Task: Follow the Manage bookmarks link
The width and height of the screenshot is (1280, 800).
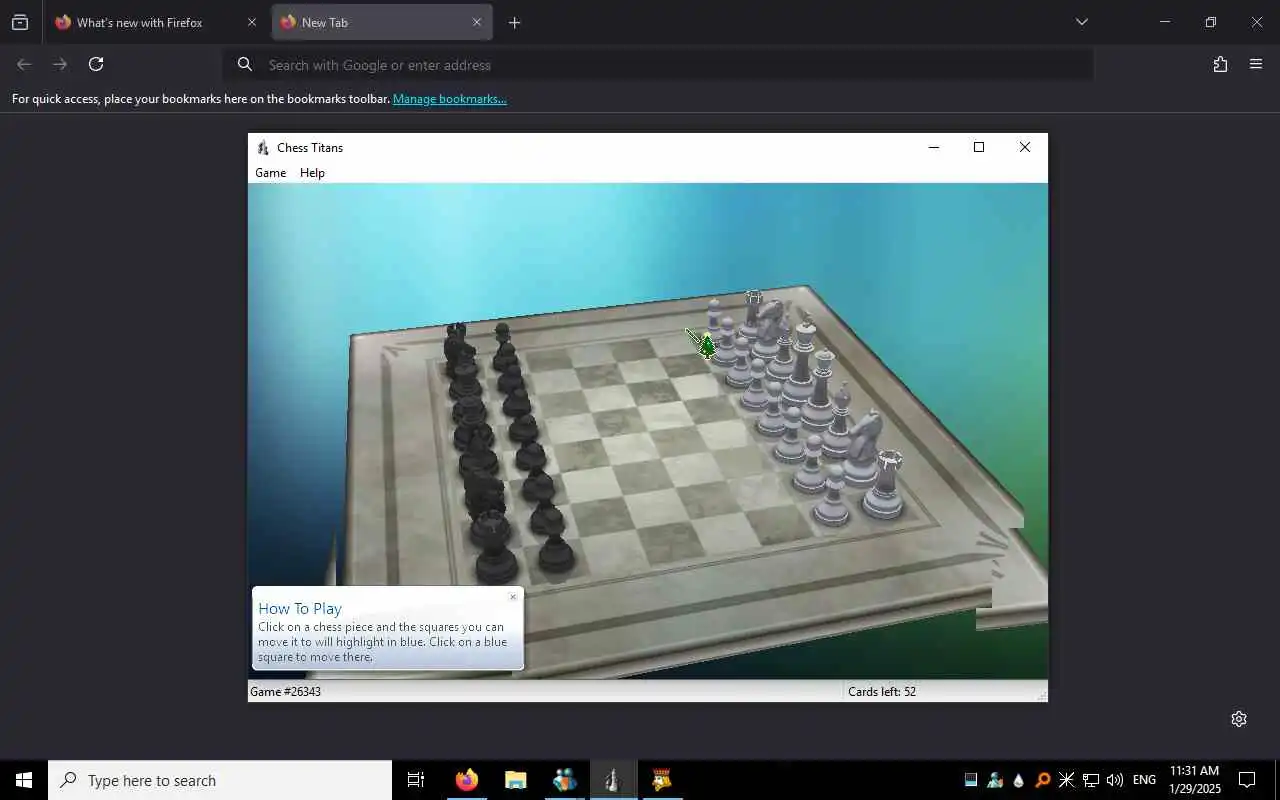Action: coord(450,99)
